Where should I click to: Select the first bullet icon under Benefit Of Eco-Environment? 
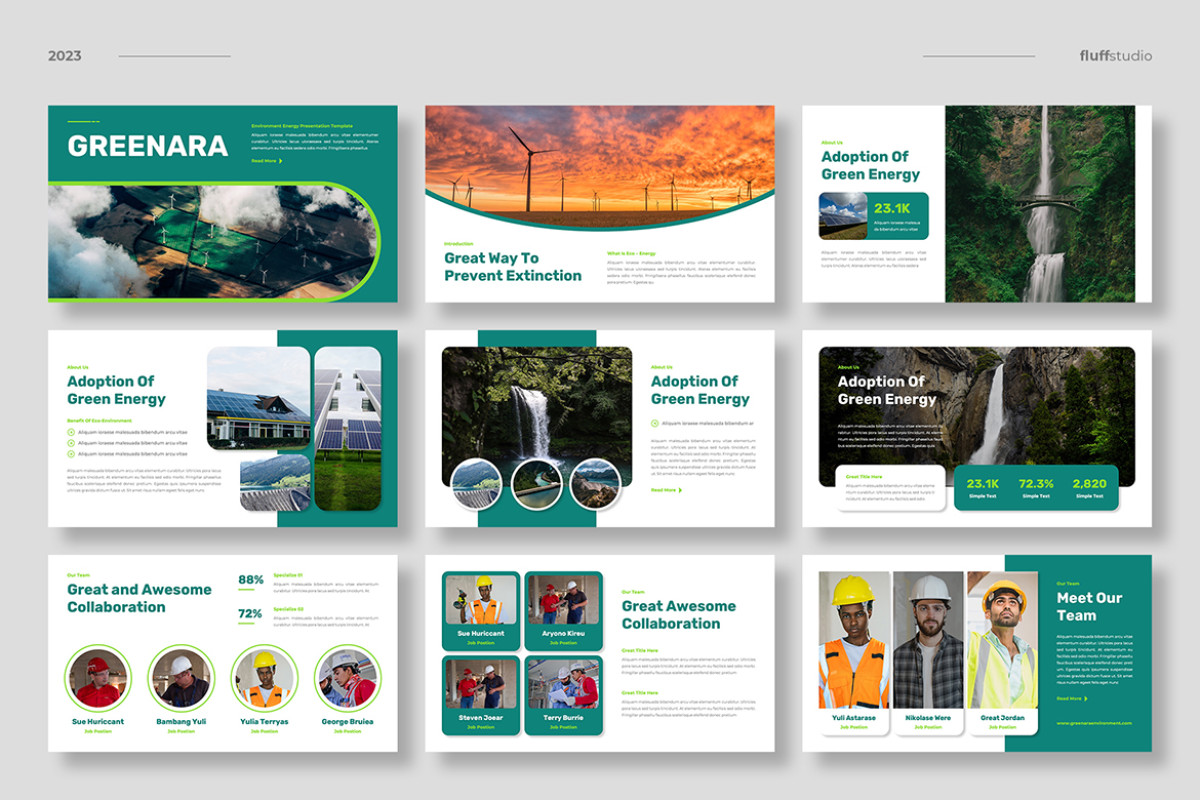point(71,432)
